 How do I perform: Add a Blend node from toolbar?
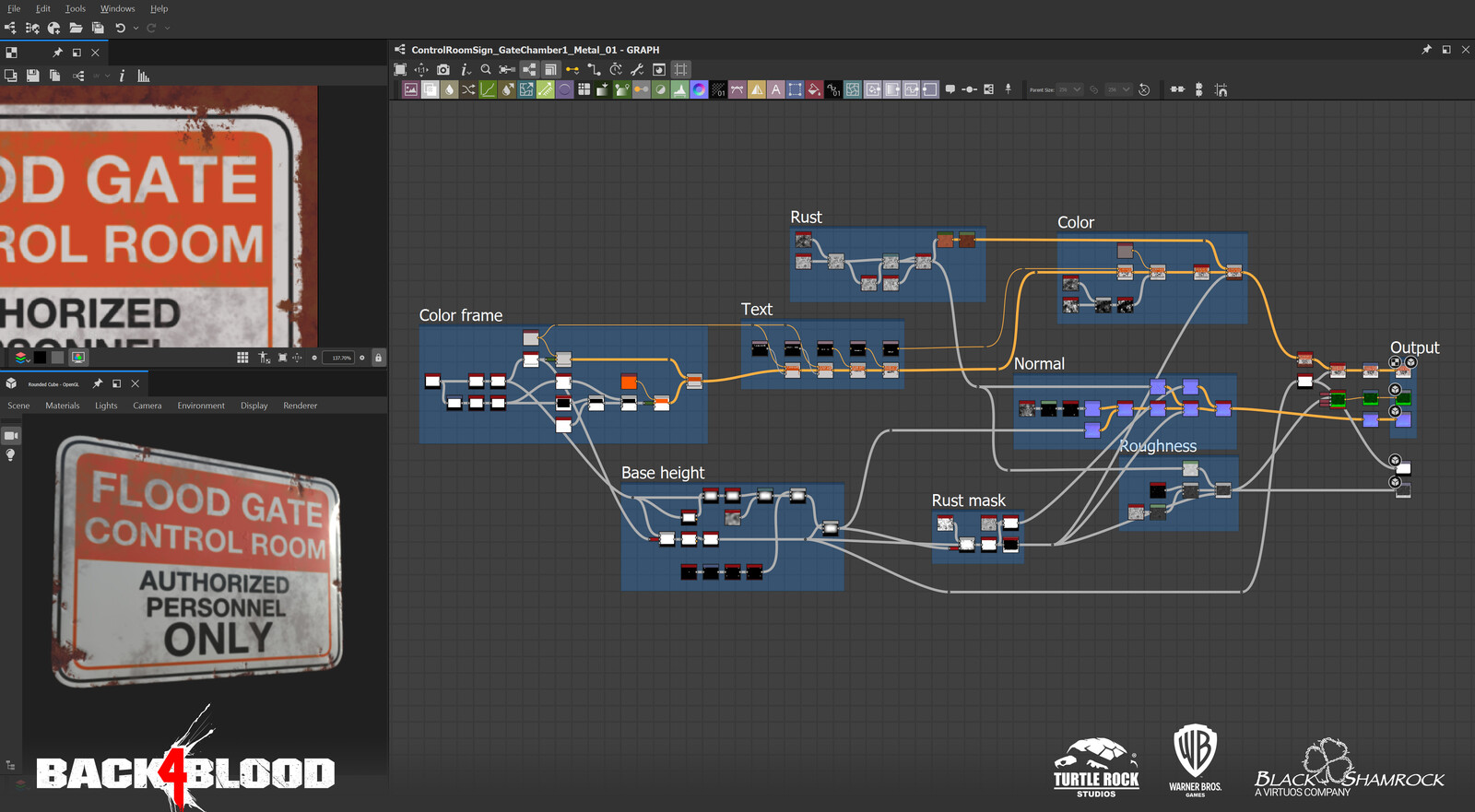coord(430,89)
